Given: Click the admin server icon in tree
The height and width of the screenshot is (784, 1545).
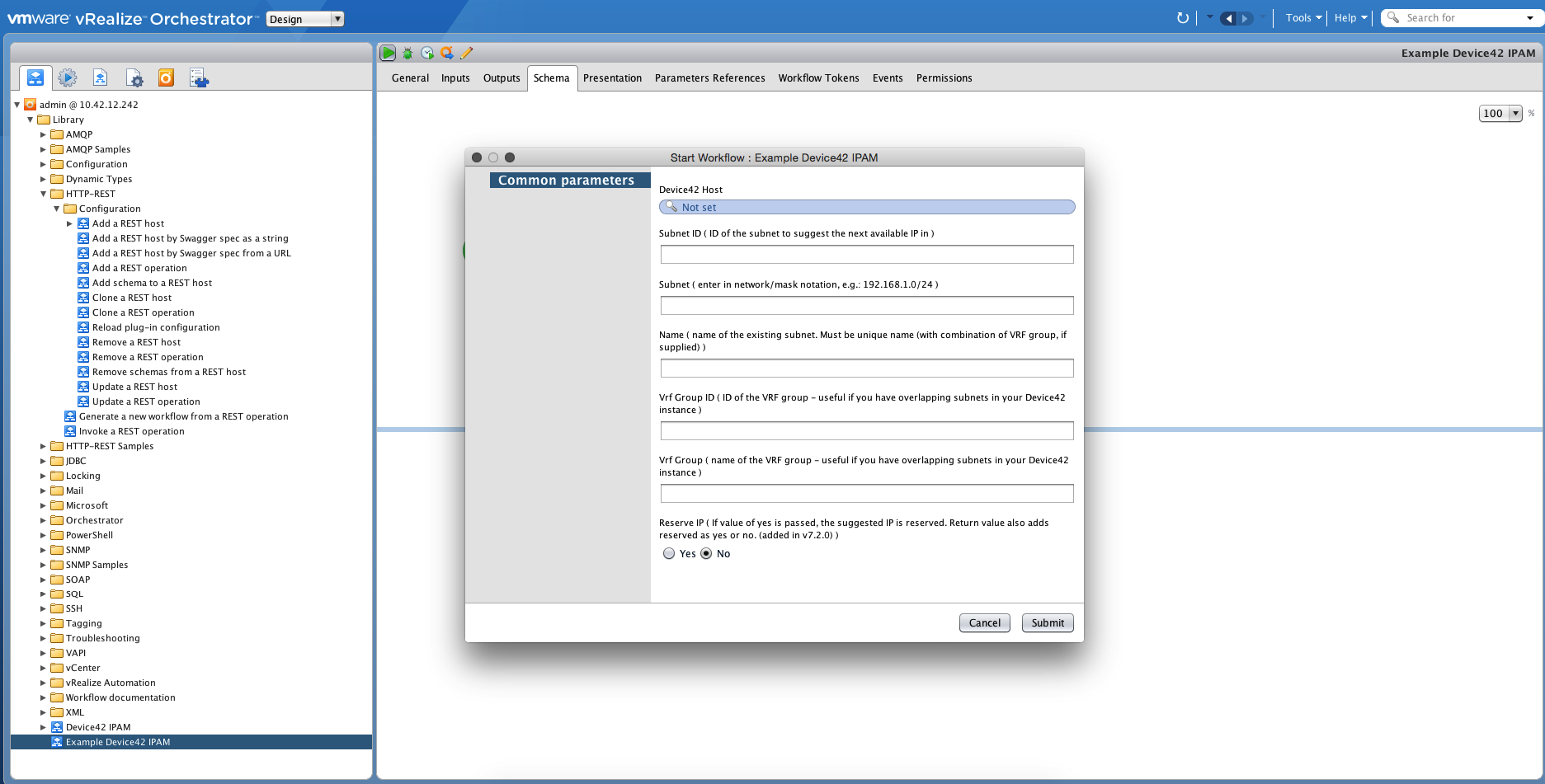Looking at the screenshot, I should point(31,105).
